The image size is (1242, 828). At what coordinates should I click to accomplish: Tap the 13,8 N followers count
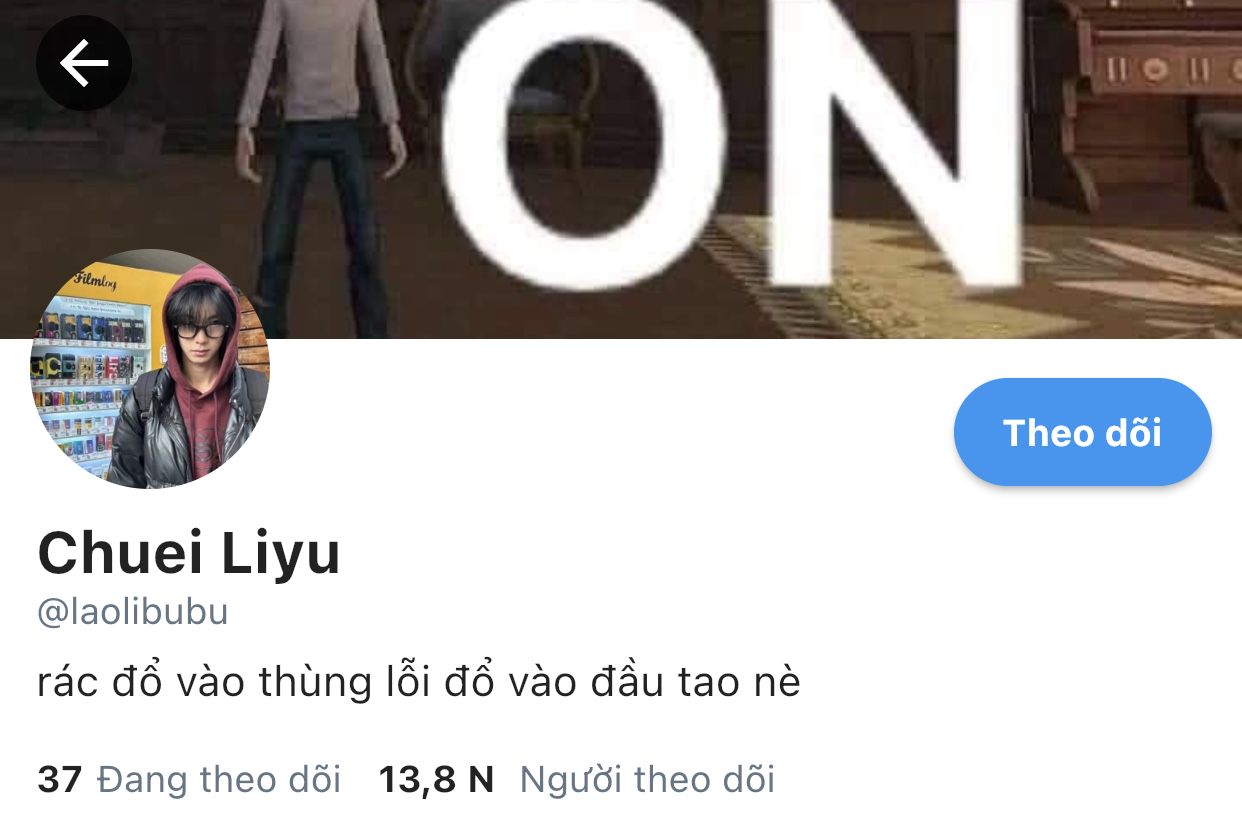pyautogui.click(x=436, y=779)
